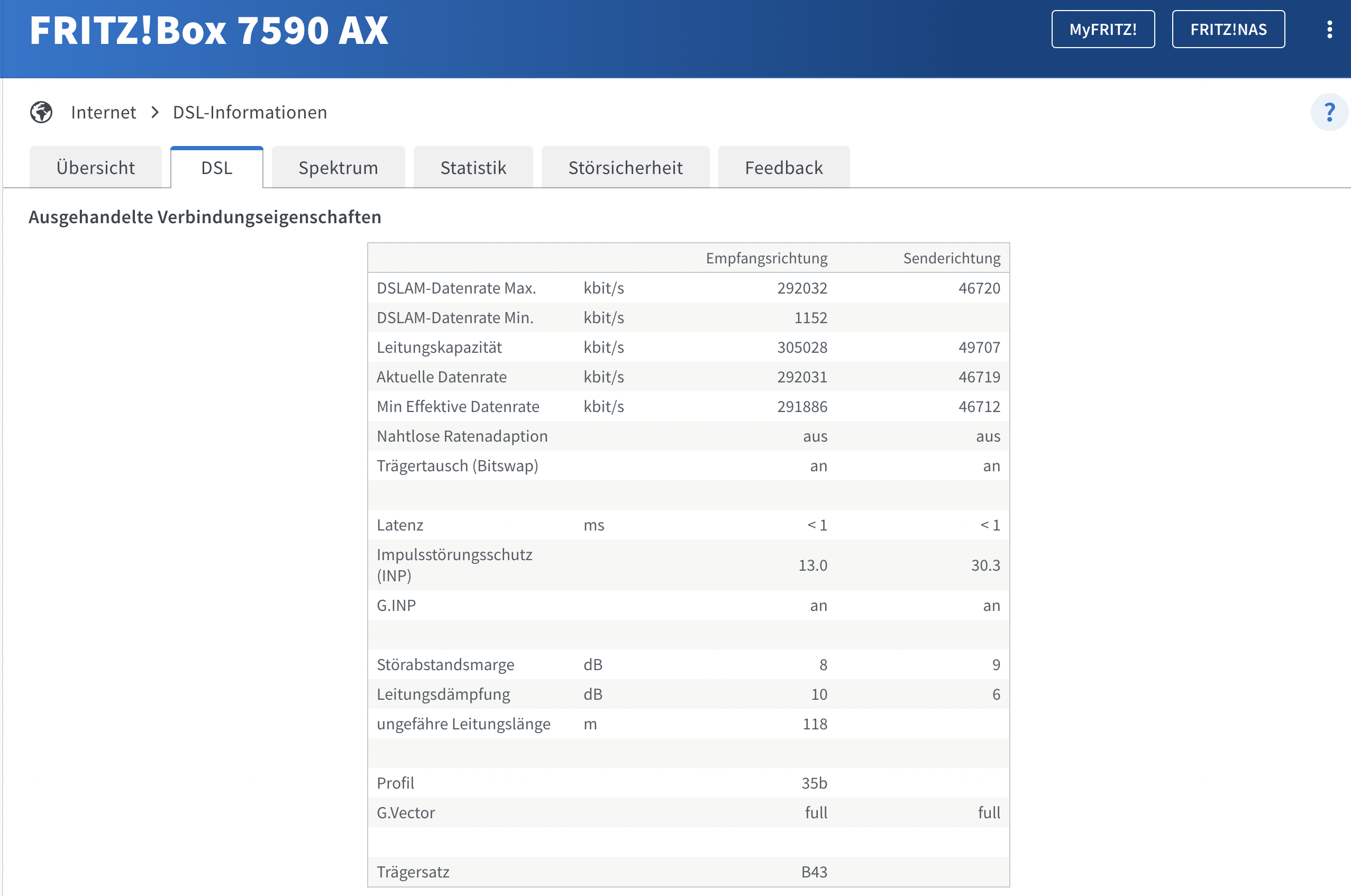1351x896 pixels.
Task: Go to the Störsicherheit tab
Action: 625,168
